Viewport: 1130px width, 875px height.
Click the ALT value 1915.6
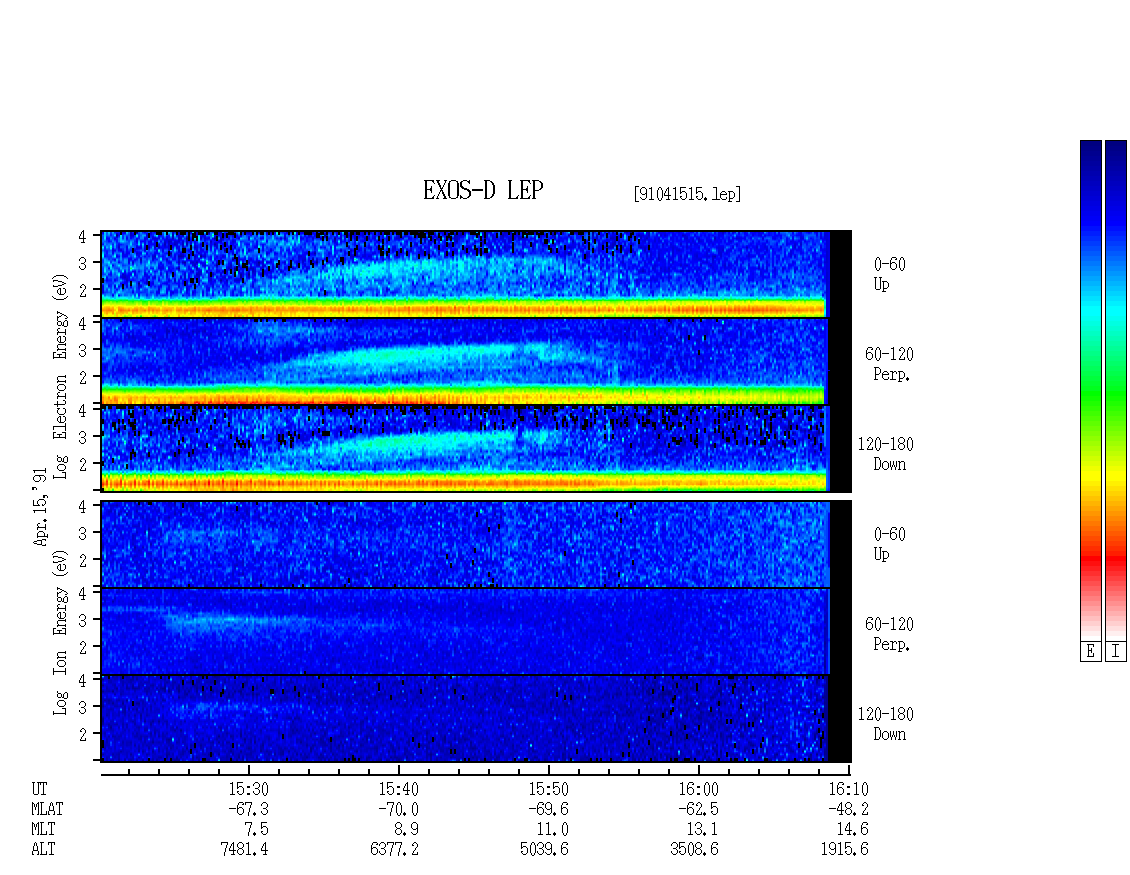844,850
